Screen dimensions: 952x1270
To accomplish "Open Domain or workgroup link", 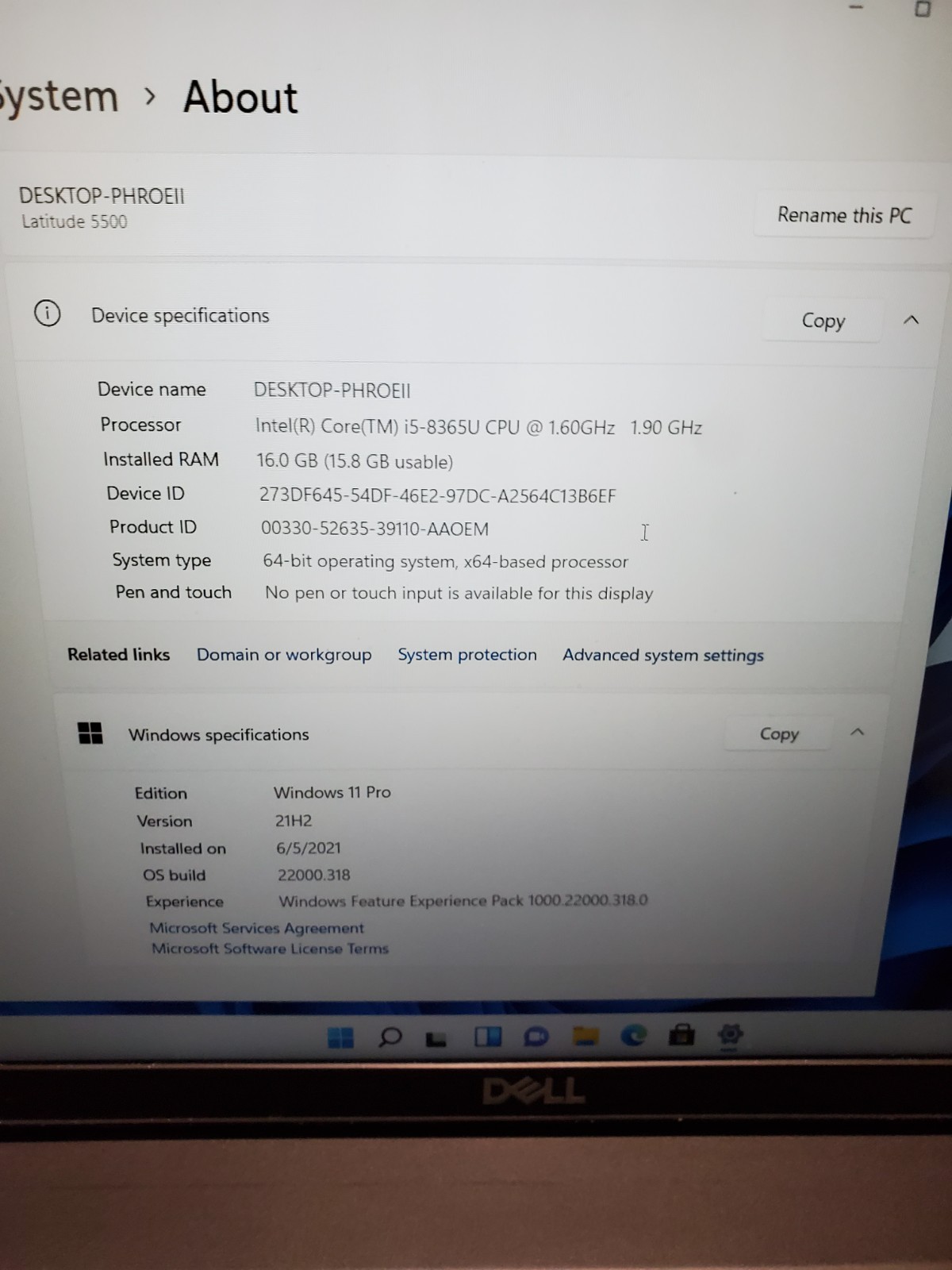I will click(284, 655).
